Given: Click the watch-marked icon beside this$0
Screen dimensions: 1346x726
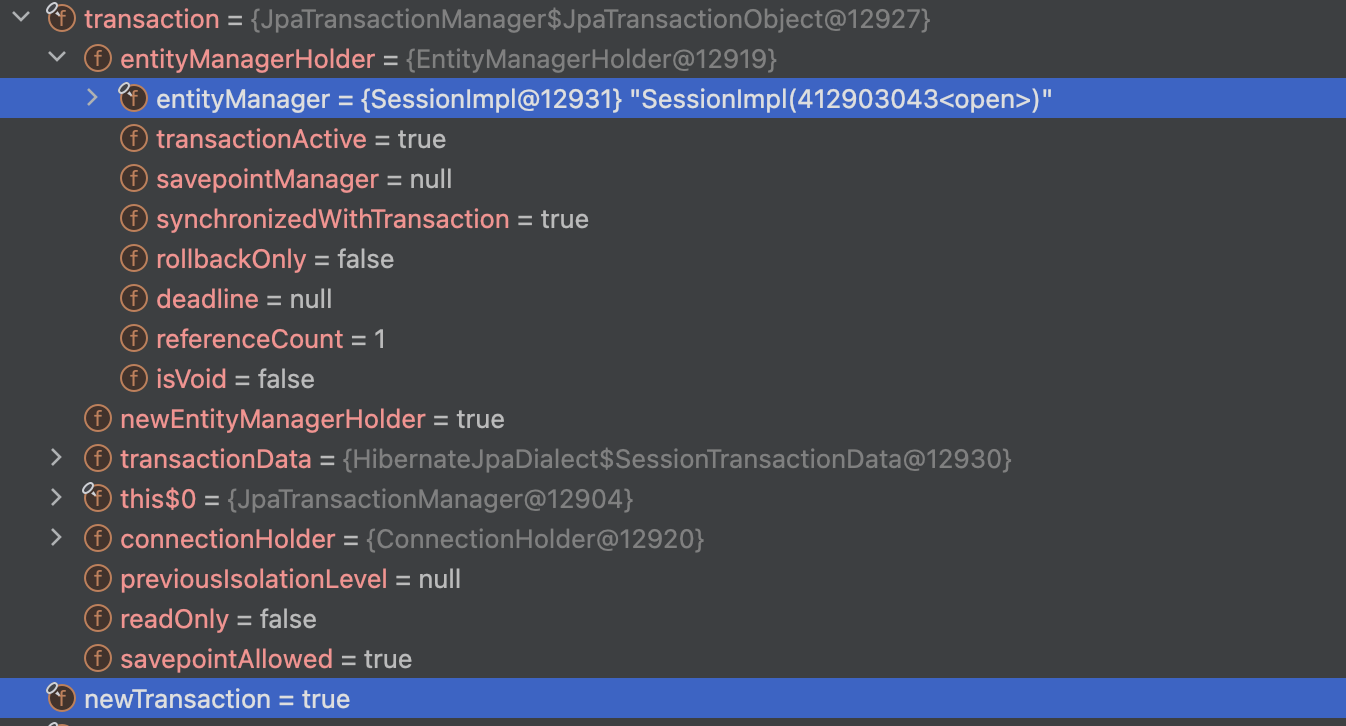Looking at the screenshot, I should 97,498.
